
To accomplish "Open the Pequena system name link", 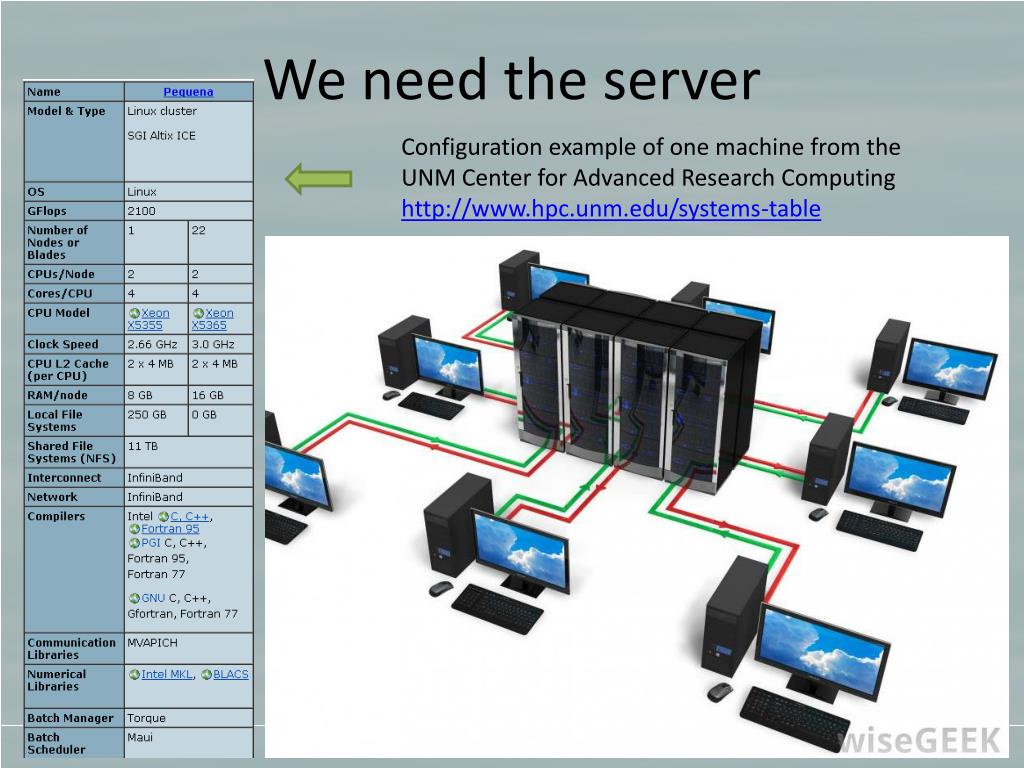I will [x=188, y=92].
